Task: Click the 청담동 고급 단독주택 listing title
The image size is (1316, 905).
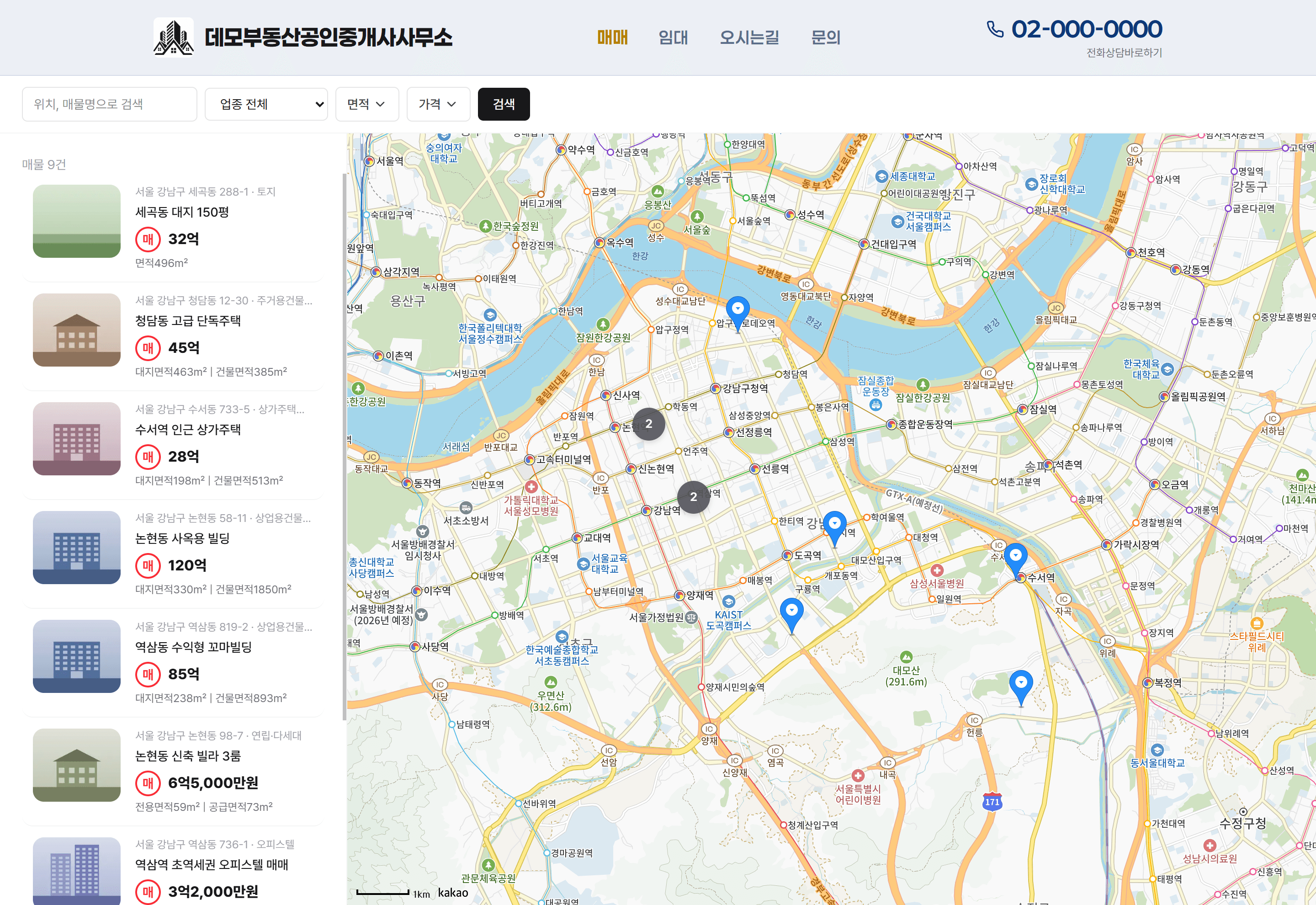Action: click(188, 321)
